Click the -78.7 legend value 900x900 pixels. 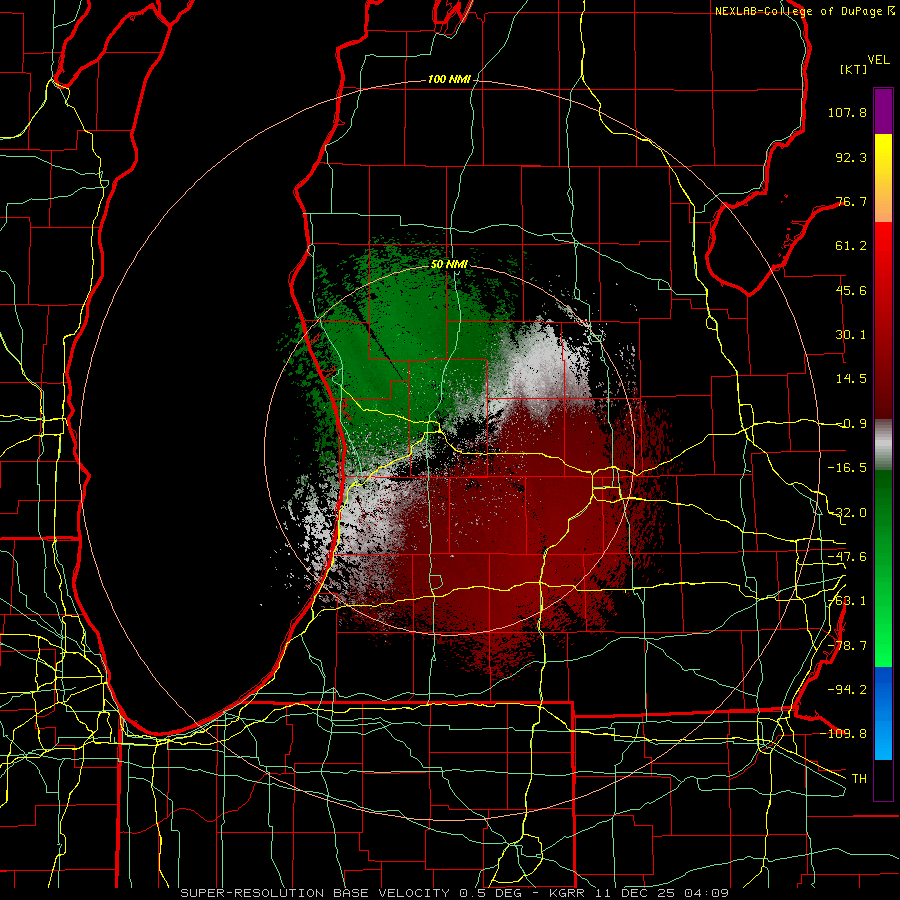click(x=847, y=646)
